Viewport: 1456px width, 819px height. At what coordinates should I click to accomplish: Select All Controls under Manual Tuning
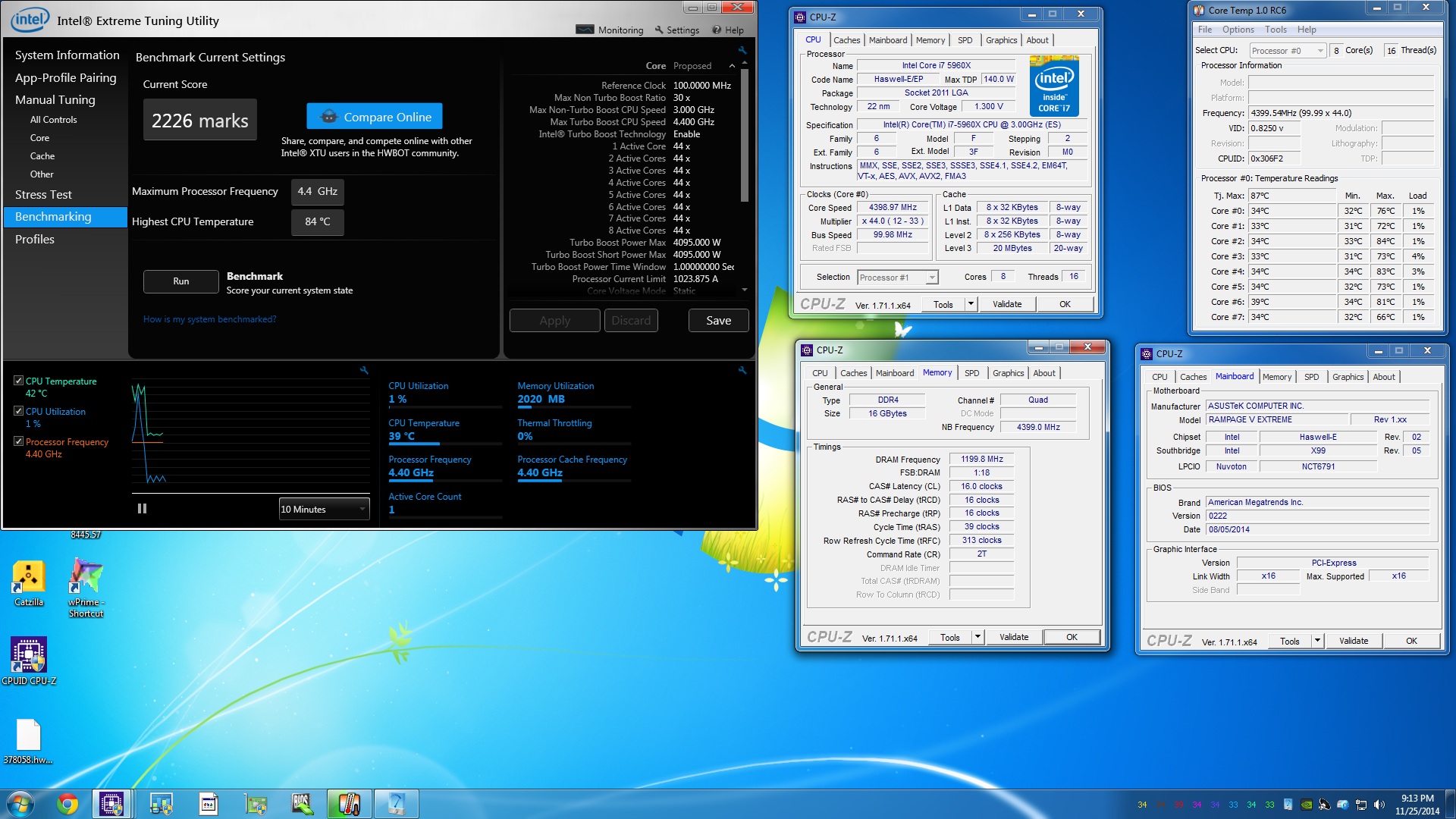[x=53, y=120]
